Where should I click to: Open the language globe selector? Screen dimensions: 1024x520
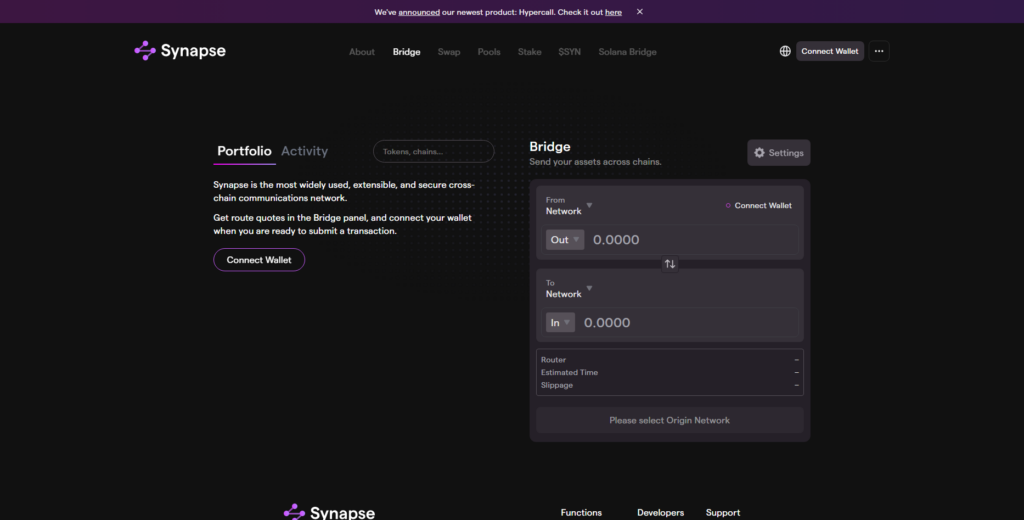(785, 51)
